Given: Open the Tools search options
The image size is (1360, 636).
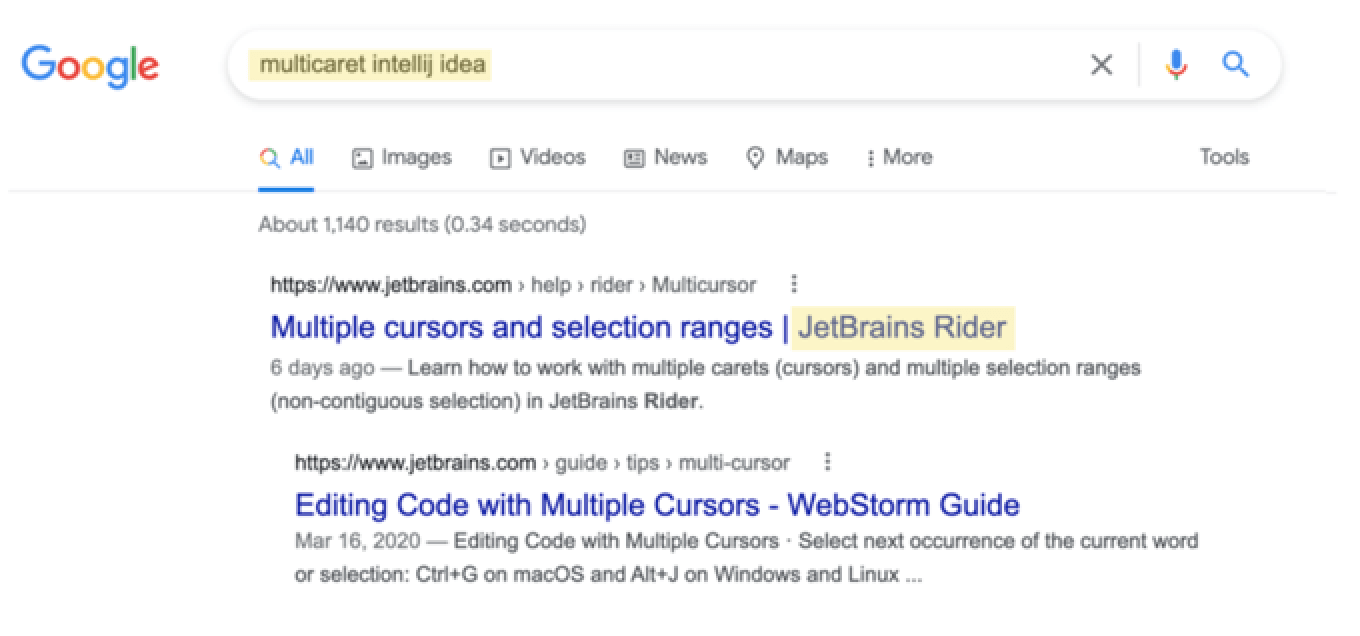Looking at the screenshot, I should (x=1224, y=157).
